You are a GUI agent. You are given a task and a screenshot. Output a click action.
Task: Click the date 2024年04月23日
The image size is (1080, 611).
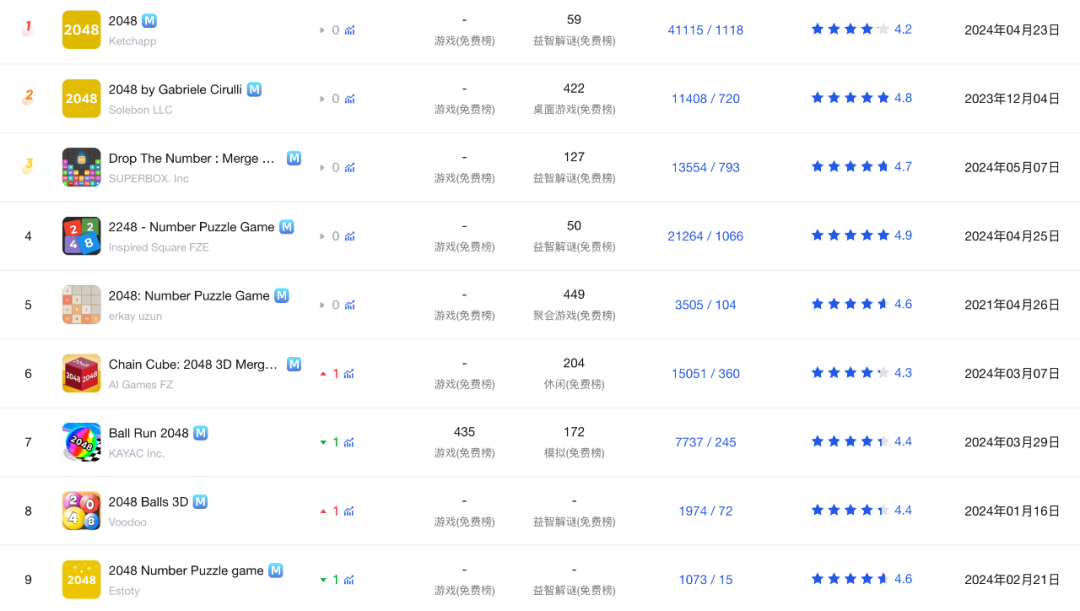pos(1011,30)
